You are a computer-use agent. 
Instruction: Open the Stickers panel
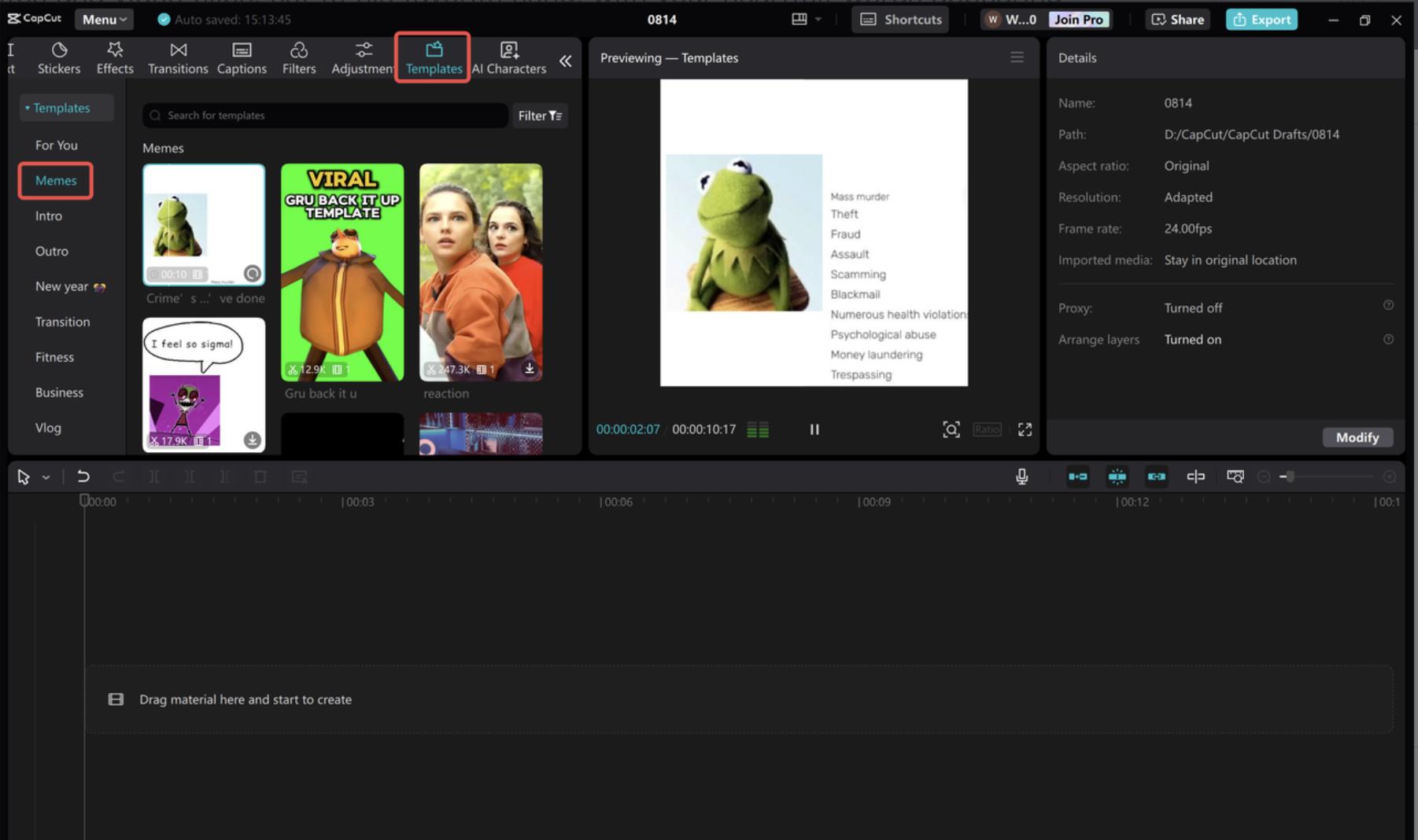pos(59,58)
